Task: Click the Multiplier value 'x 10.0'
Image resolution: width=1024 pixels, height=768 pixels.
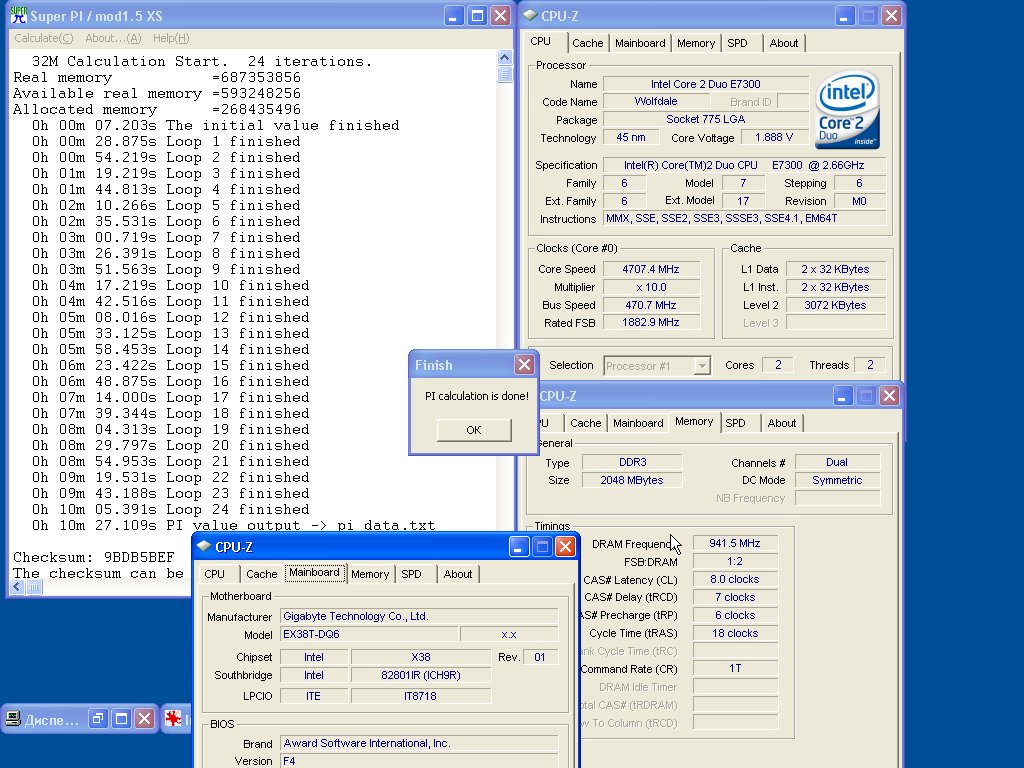Action: (650, 287)
